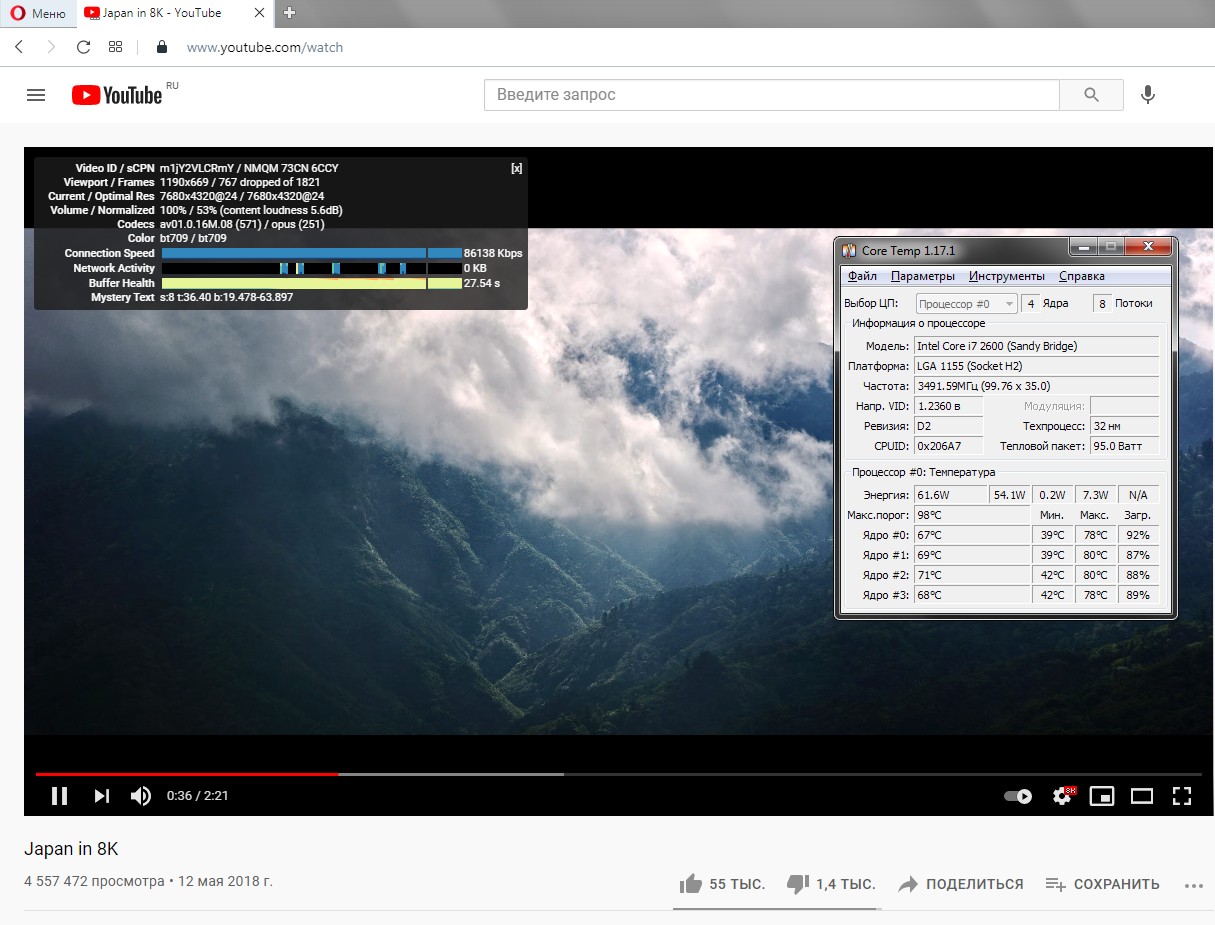The image size is (1215, 925).
Task: Dislike the video with 1,4 тыс.
Action: 798,884
